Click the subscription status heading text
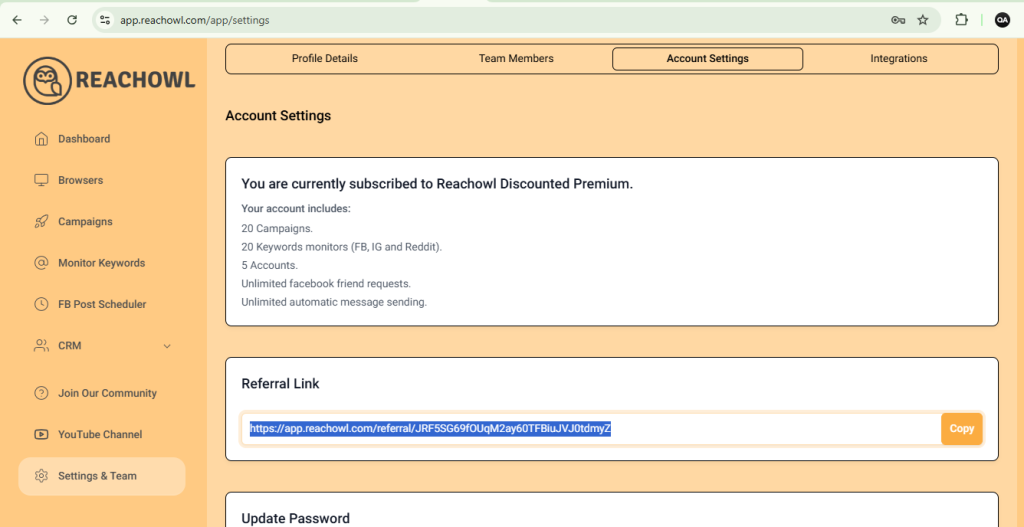 coord(437,184)
